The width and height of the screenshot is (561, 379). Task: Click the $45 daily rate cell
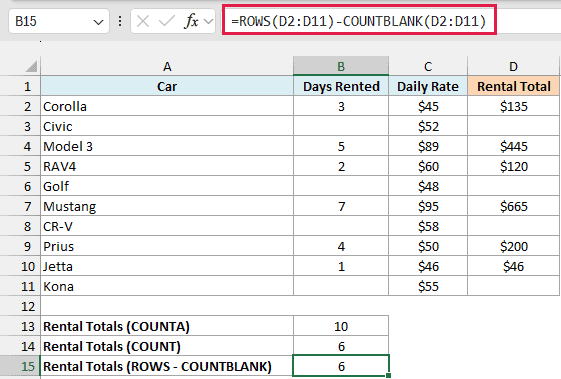[428, 106]
